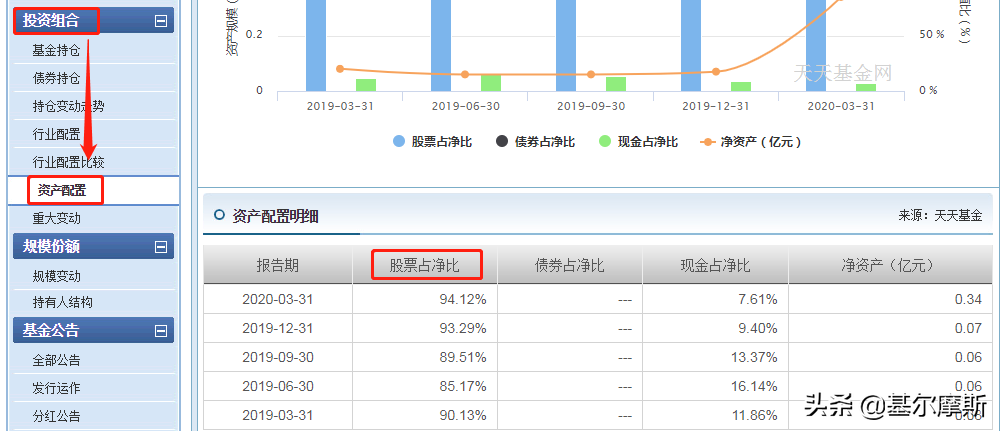1000x431 pixels.
Task: Click the 来源:天天基金 source label
Action: (x=941, y=216)
